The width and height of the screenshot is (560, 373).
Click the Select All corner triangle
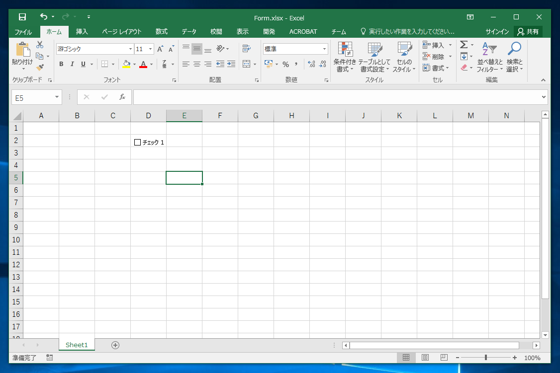pos(17,116)
